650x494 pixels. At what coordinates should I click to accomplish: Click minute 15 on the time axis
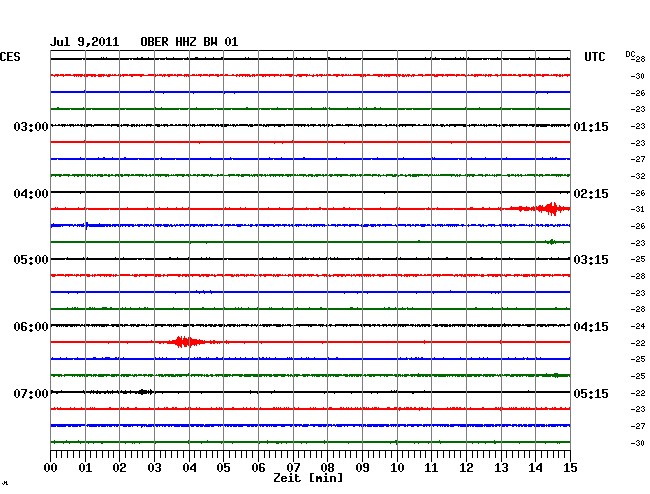click(x=570, y=468)
